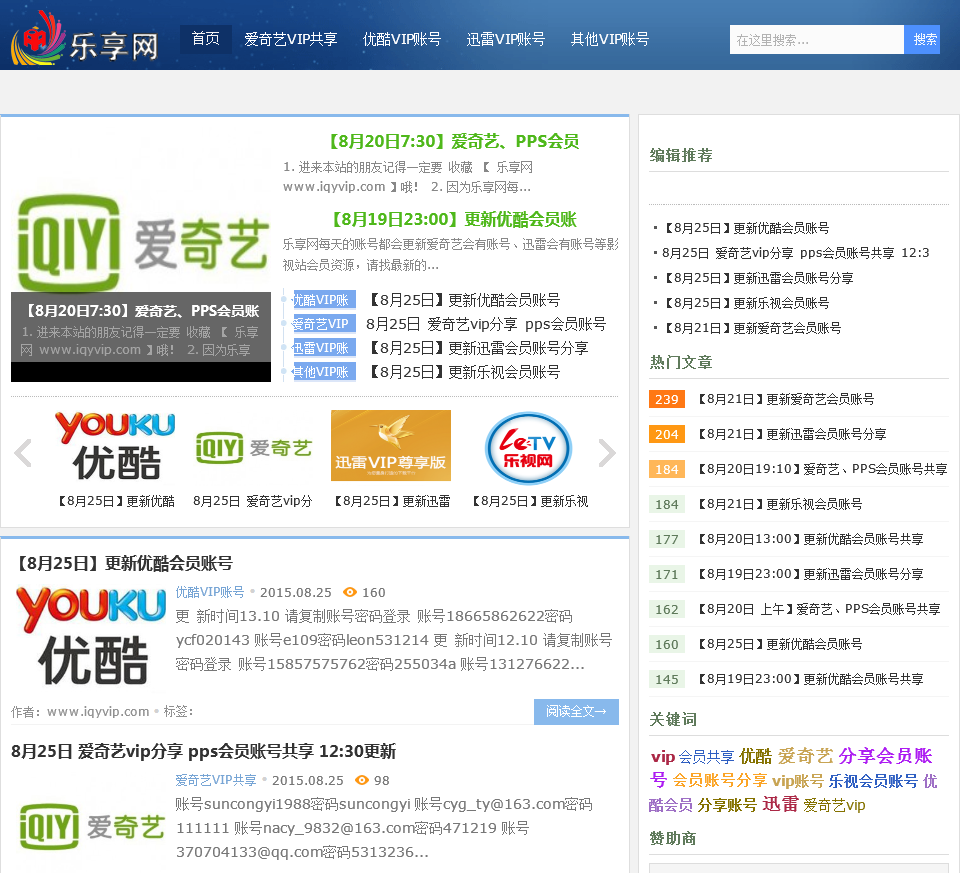This screenshot has height=873, width=960.
Task: Open hot article 【8月21日】更新迅雷会员账号分享
Action: (792, 434)
